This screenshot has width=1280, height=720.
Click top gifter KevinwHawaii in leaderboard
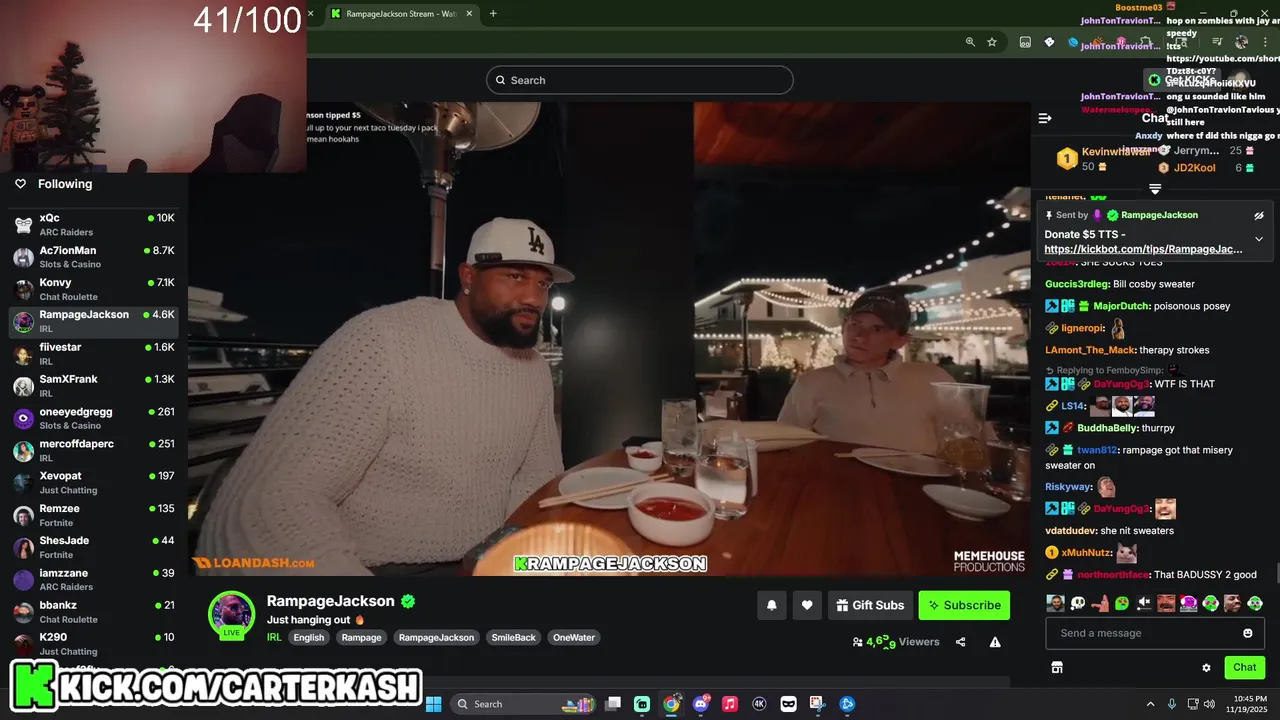click(x=1116, y=152)
